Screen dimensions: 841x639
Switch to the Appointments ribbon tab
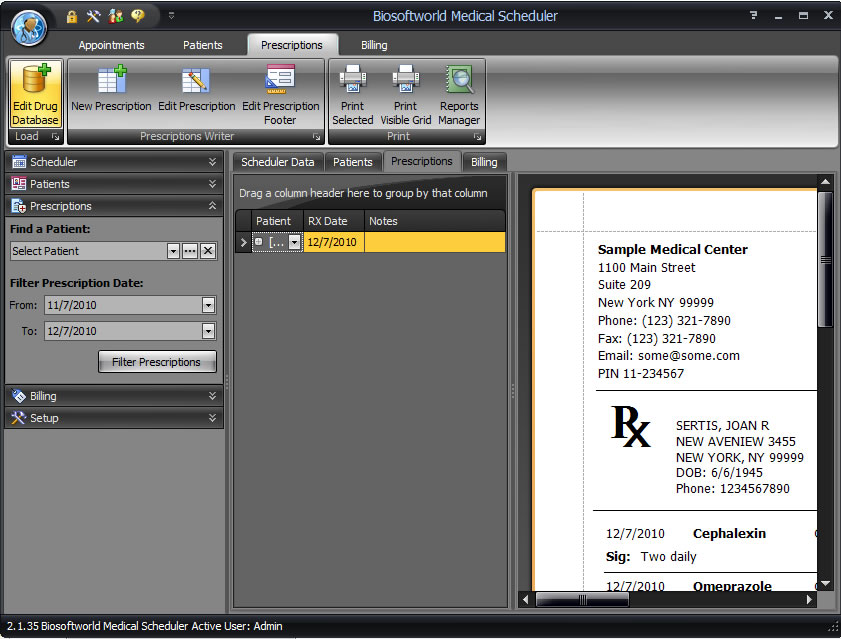(111, 45)
